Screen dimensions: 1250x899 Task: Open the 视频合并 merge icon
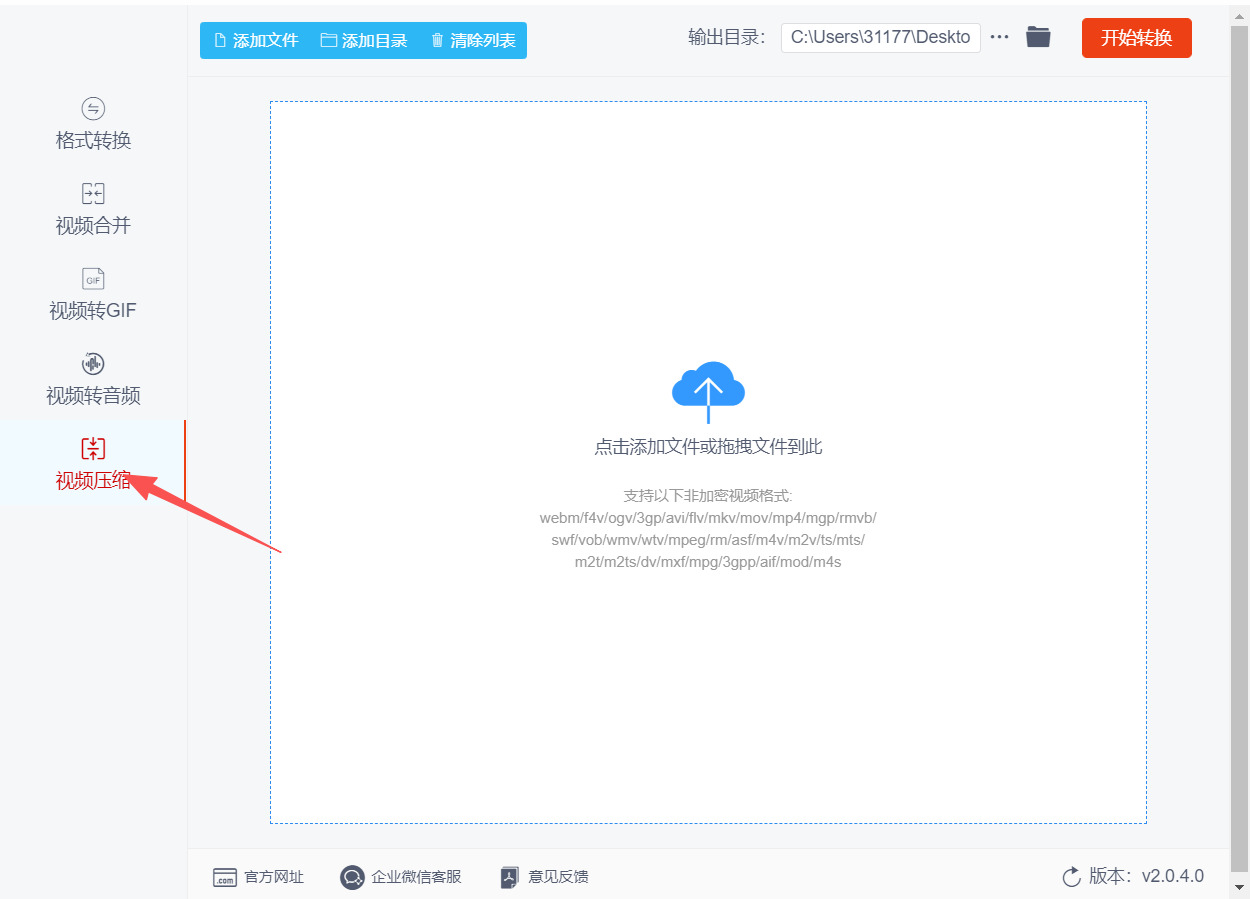click(x=93, y=194)
